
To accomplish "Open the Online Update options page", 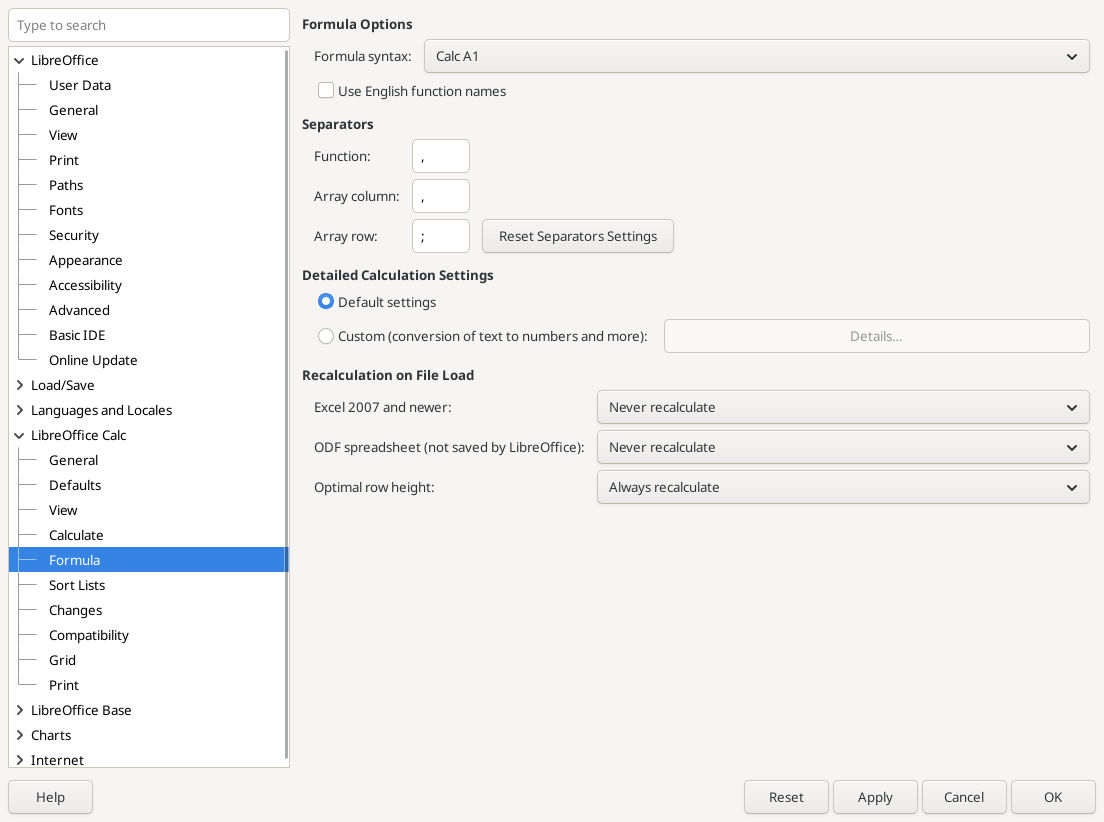I will point(93,361).
